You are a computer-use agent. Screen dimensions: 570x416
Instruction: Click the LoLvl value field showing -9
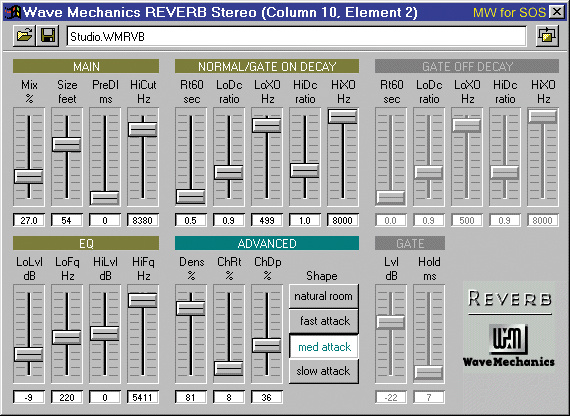[29, 397]
